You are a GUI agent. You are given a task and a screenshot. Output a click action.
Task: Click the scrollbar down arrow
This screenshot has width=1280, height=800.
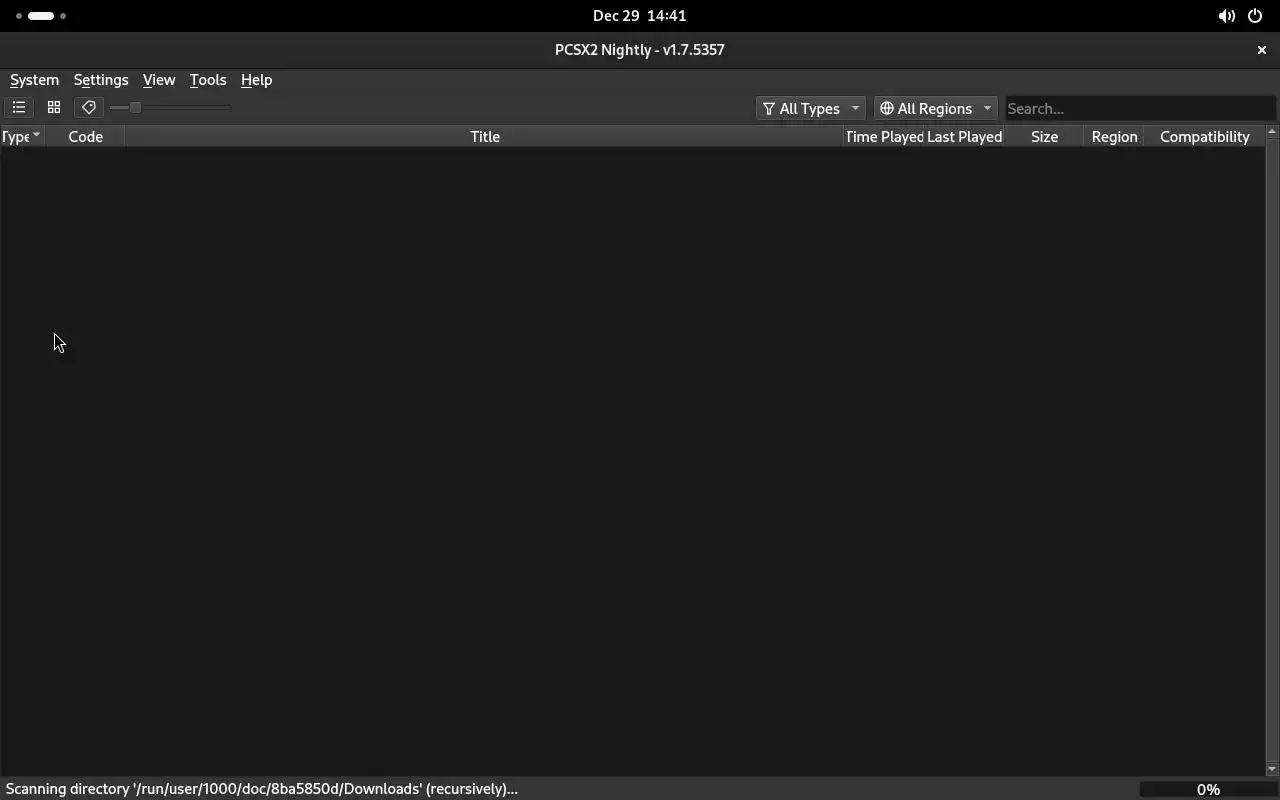(x=1272, y=769)
